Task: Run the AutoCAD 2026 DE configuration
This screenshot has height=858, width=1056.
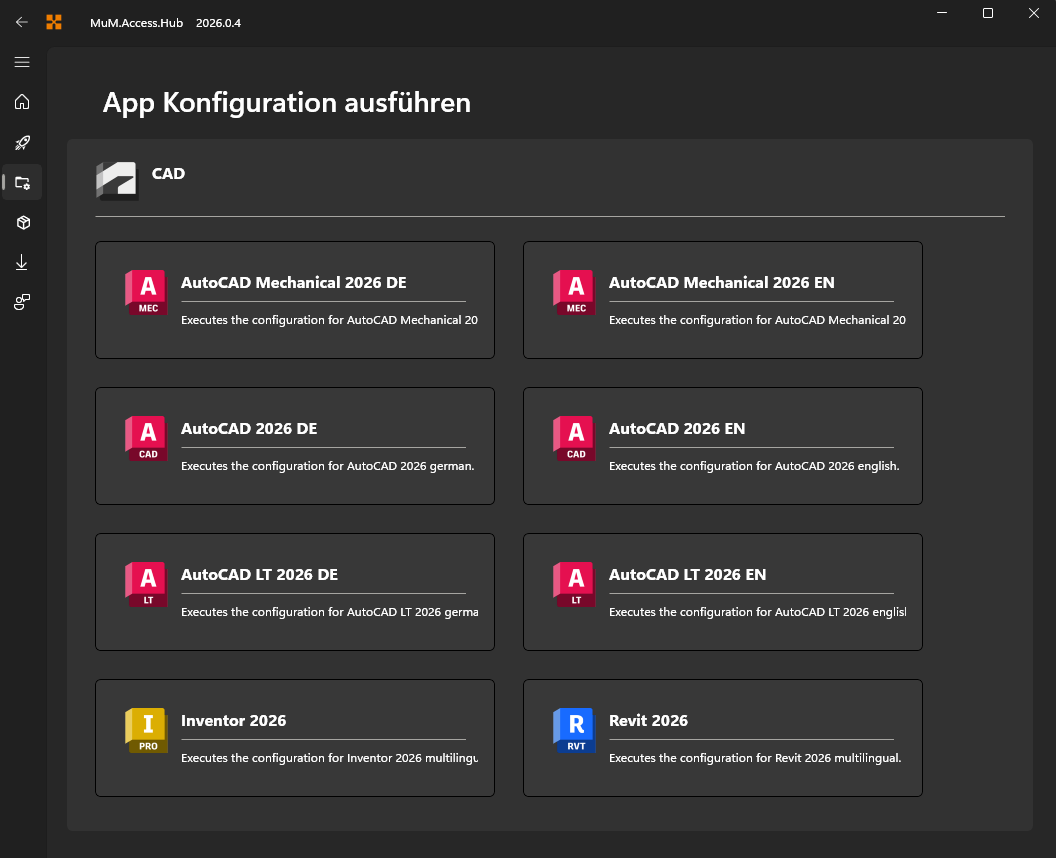Action: 294,446
